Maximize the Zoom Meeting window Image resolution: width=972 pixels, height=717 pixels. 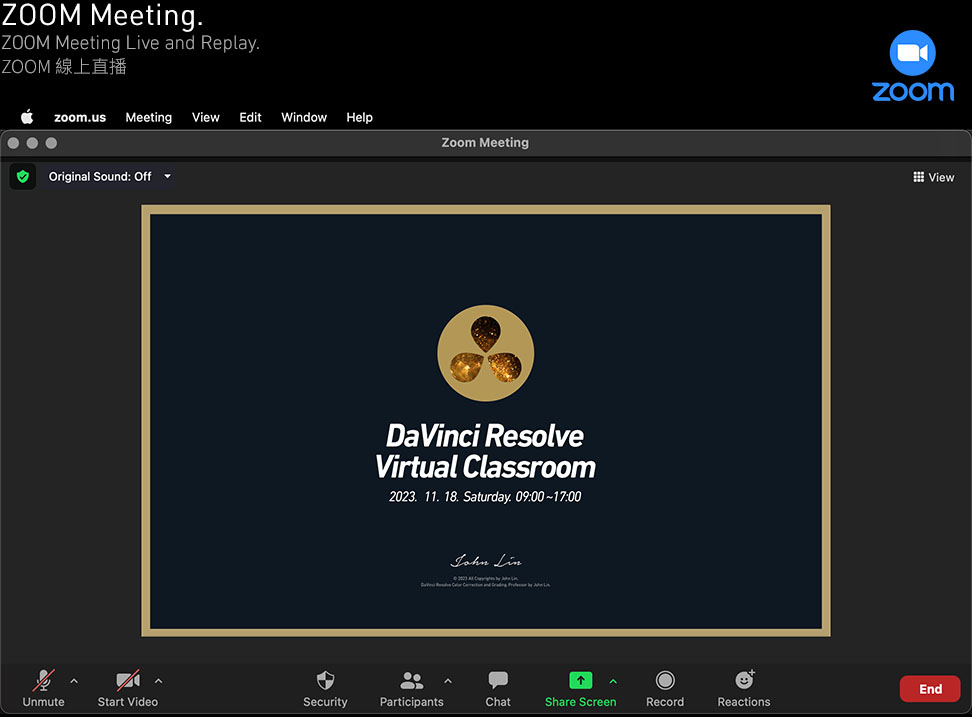(x=51, y=143)
